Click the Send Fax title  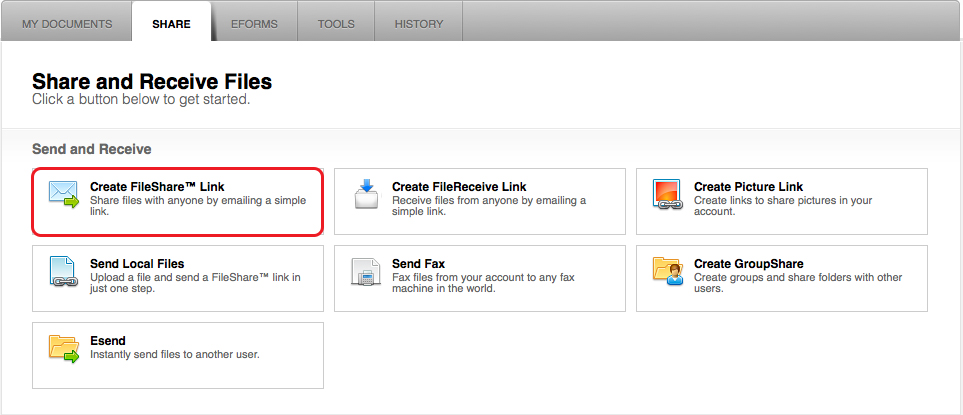click(418, 264)
